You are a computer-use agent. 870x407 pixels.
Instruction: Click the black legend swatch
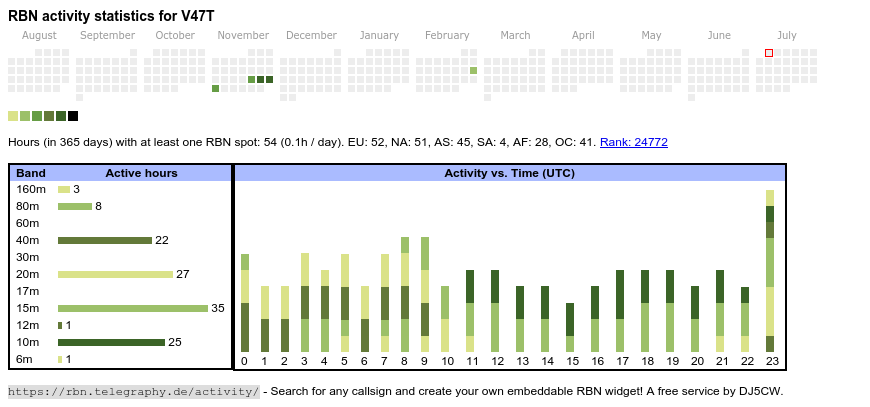pos(73,116)
